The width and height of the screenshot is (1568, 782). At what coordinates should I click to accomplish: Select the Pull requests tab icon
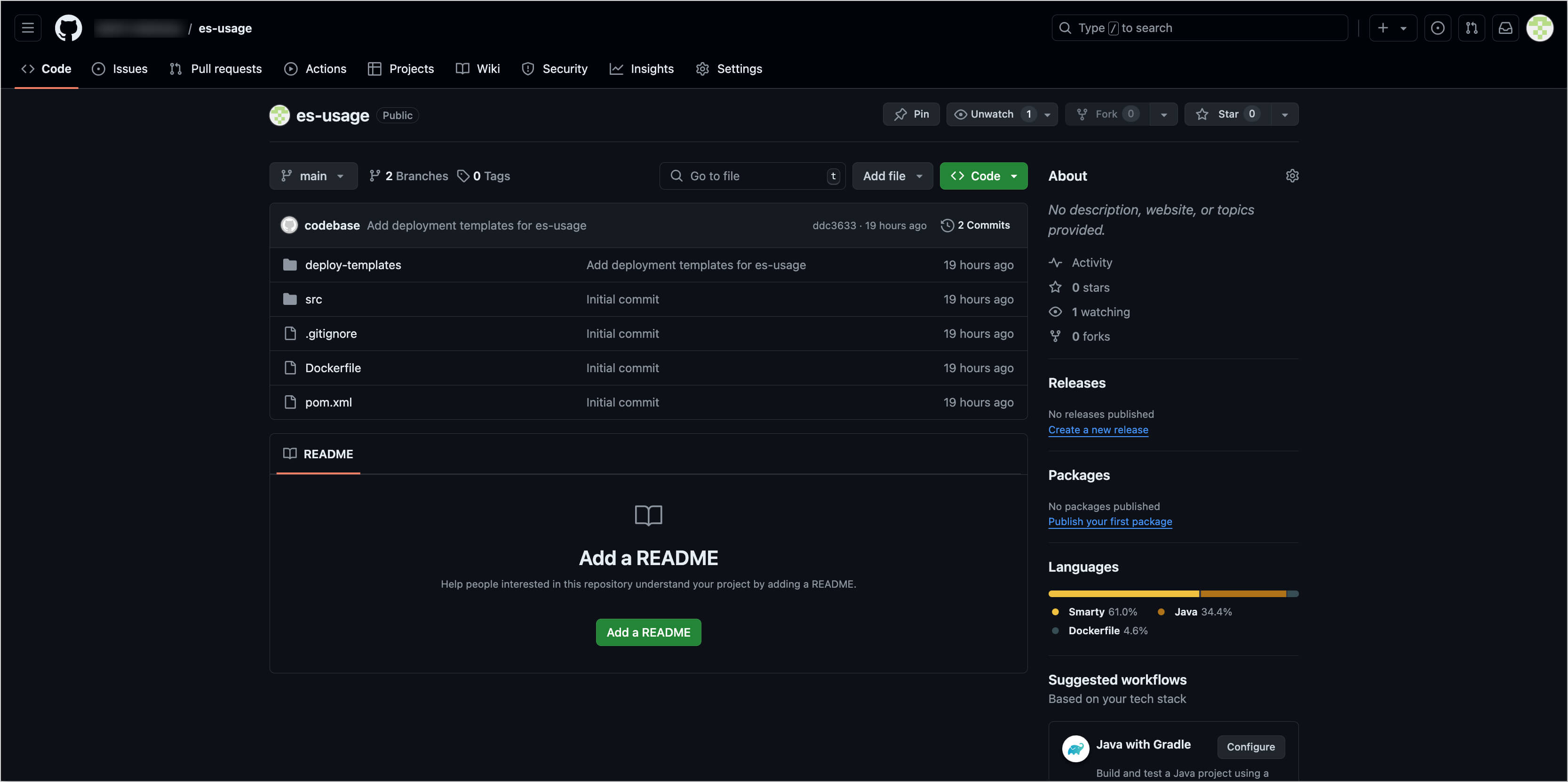tap(175, 69)
